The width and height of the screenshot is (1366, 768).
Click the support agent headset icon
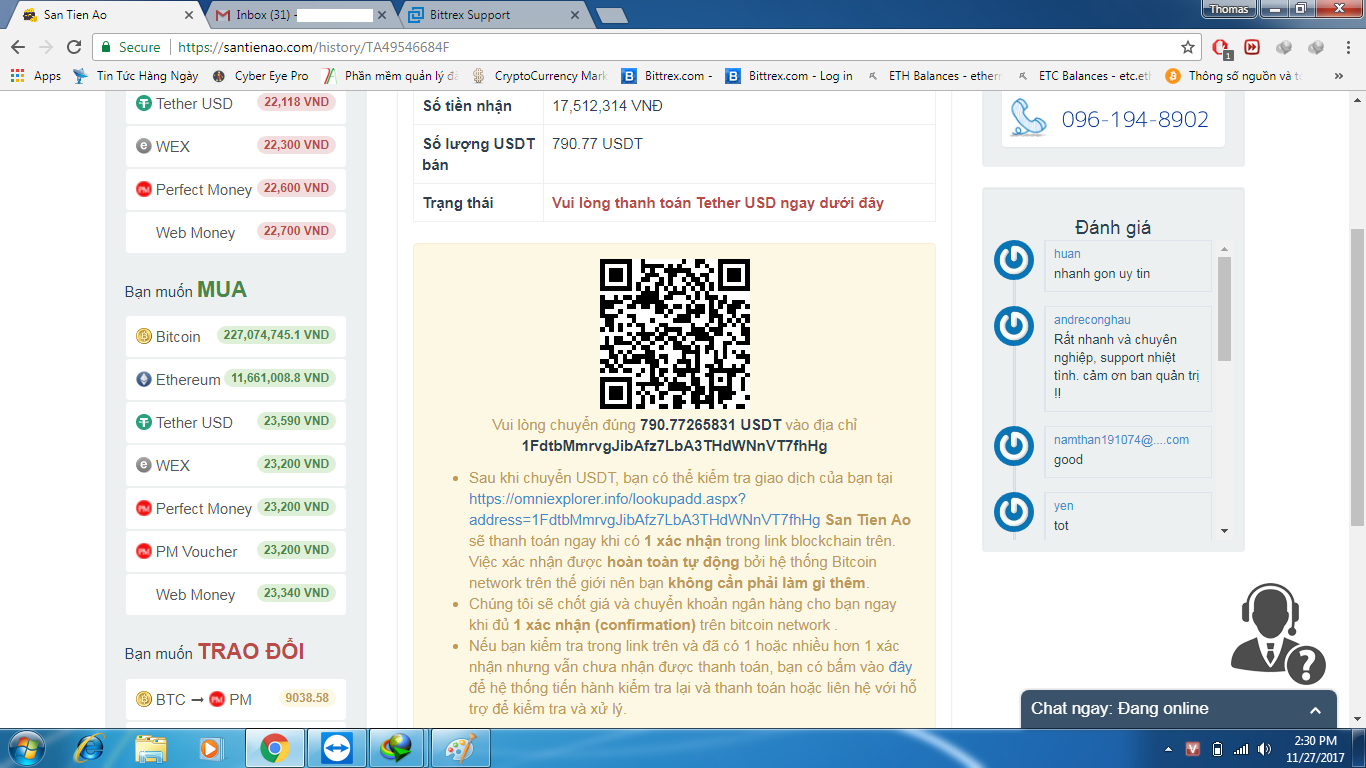point(1277,634)
